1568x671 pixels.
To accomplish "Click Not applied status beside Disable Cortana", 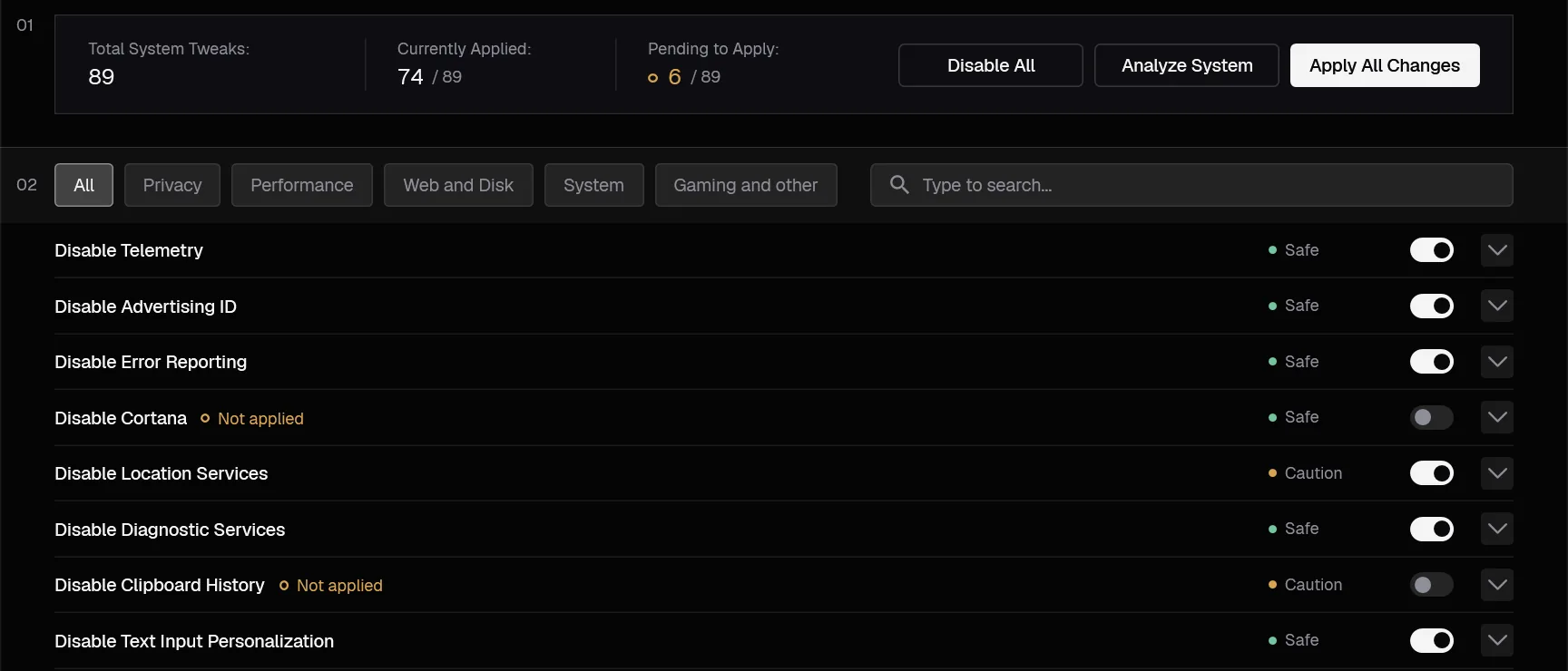I will pyautogui.click(x=252, y=418).
